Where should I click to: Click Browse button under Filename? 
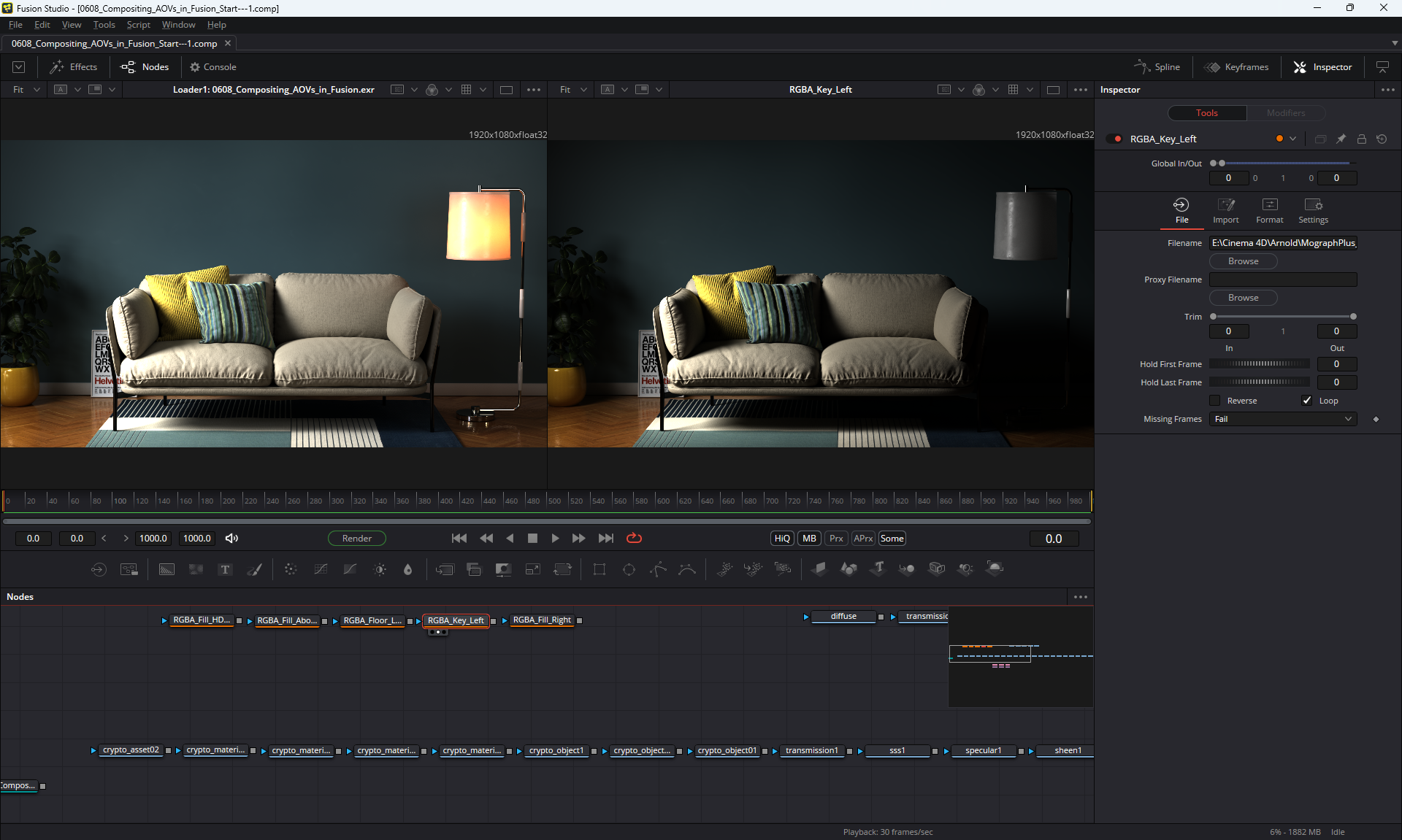tap(1243, 261)
